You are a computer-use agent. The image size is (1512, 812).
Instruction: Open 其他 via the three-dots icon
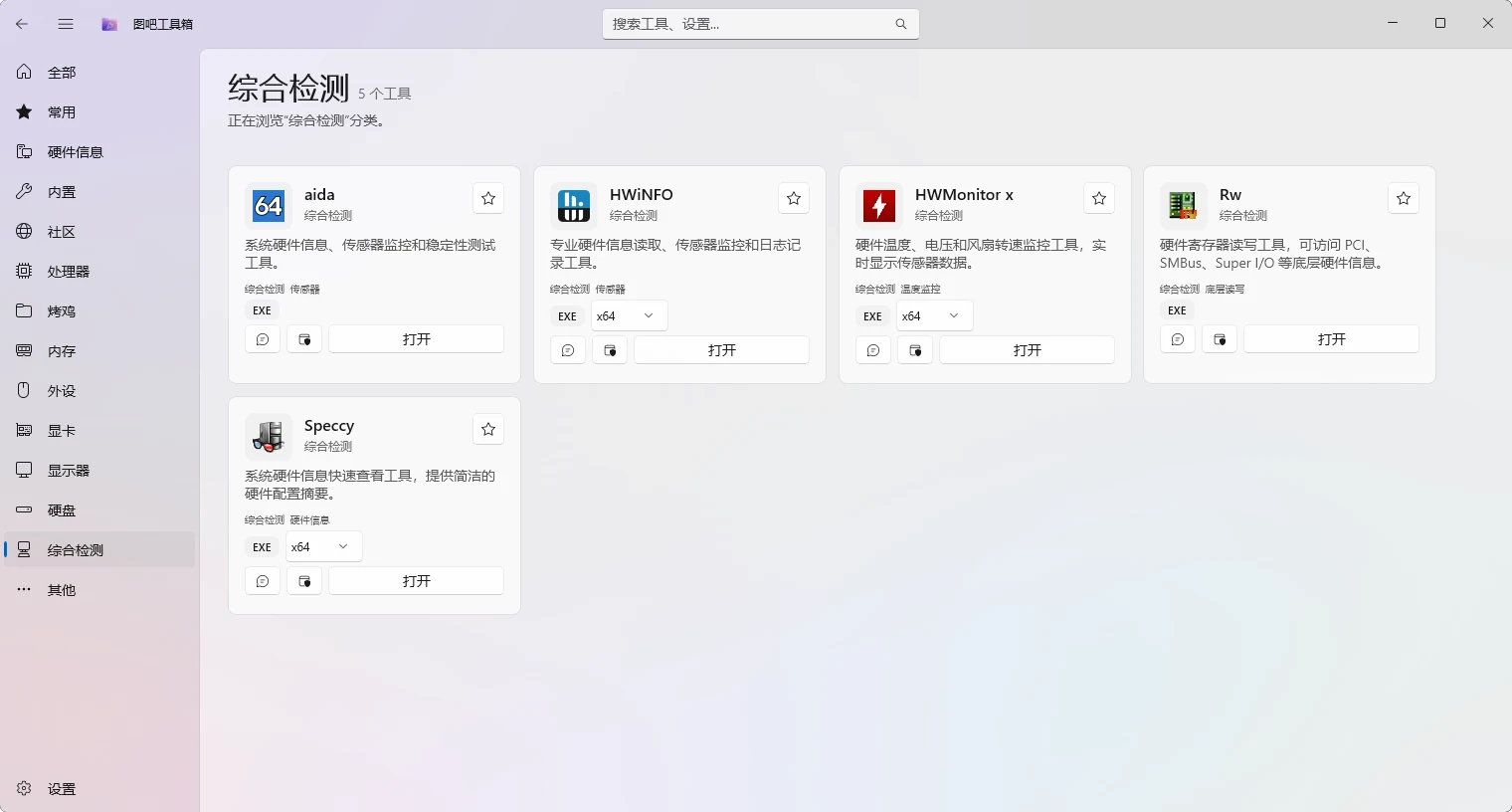(24, 589)
